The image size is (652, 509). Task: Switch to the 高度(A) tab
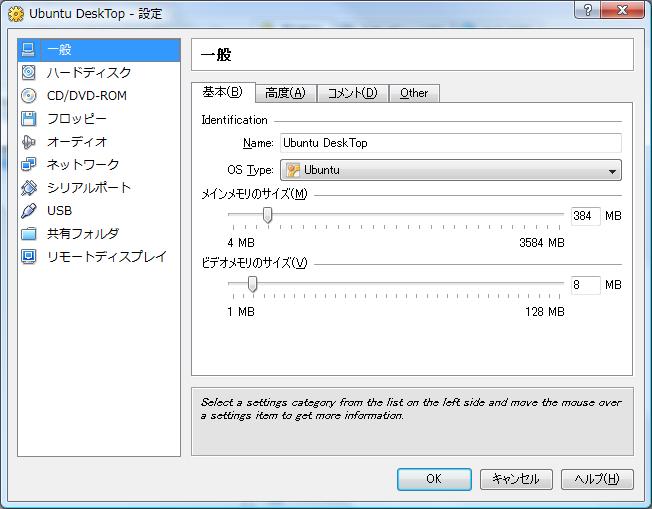[286, 93]
